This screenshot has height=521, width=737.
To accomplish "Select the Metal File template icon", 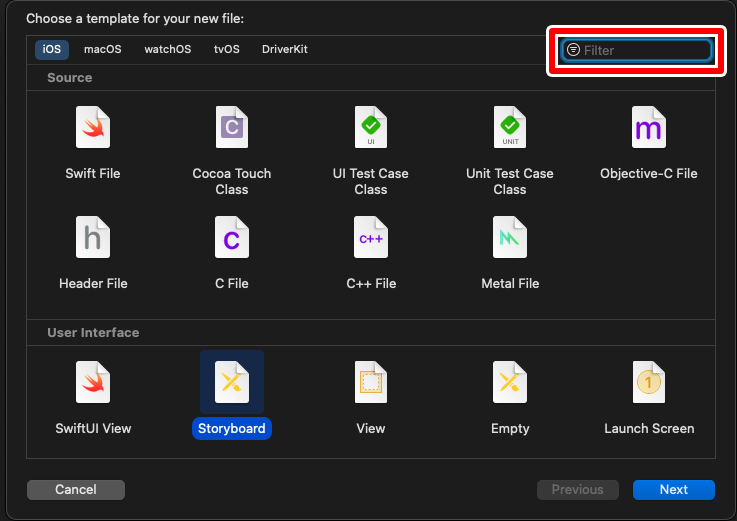I will pyautogui.click(x=510, y=237).
